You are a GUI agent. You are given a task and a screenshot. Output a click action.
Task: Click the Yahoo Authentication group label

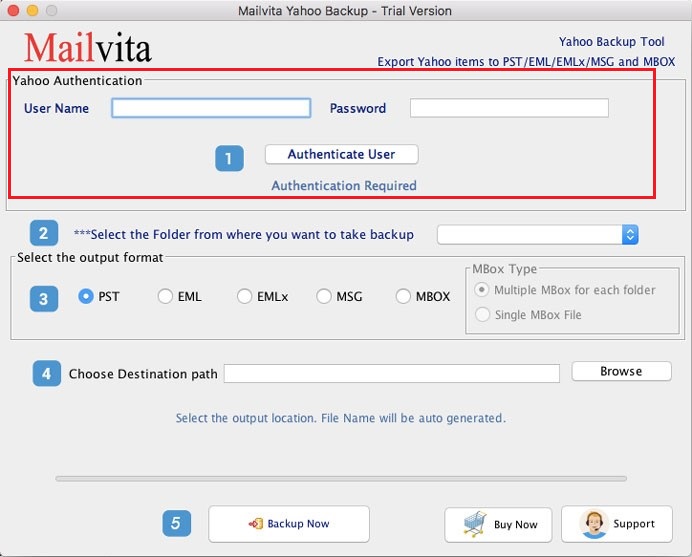[77, 81]
